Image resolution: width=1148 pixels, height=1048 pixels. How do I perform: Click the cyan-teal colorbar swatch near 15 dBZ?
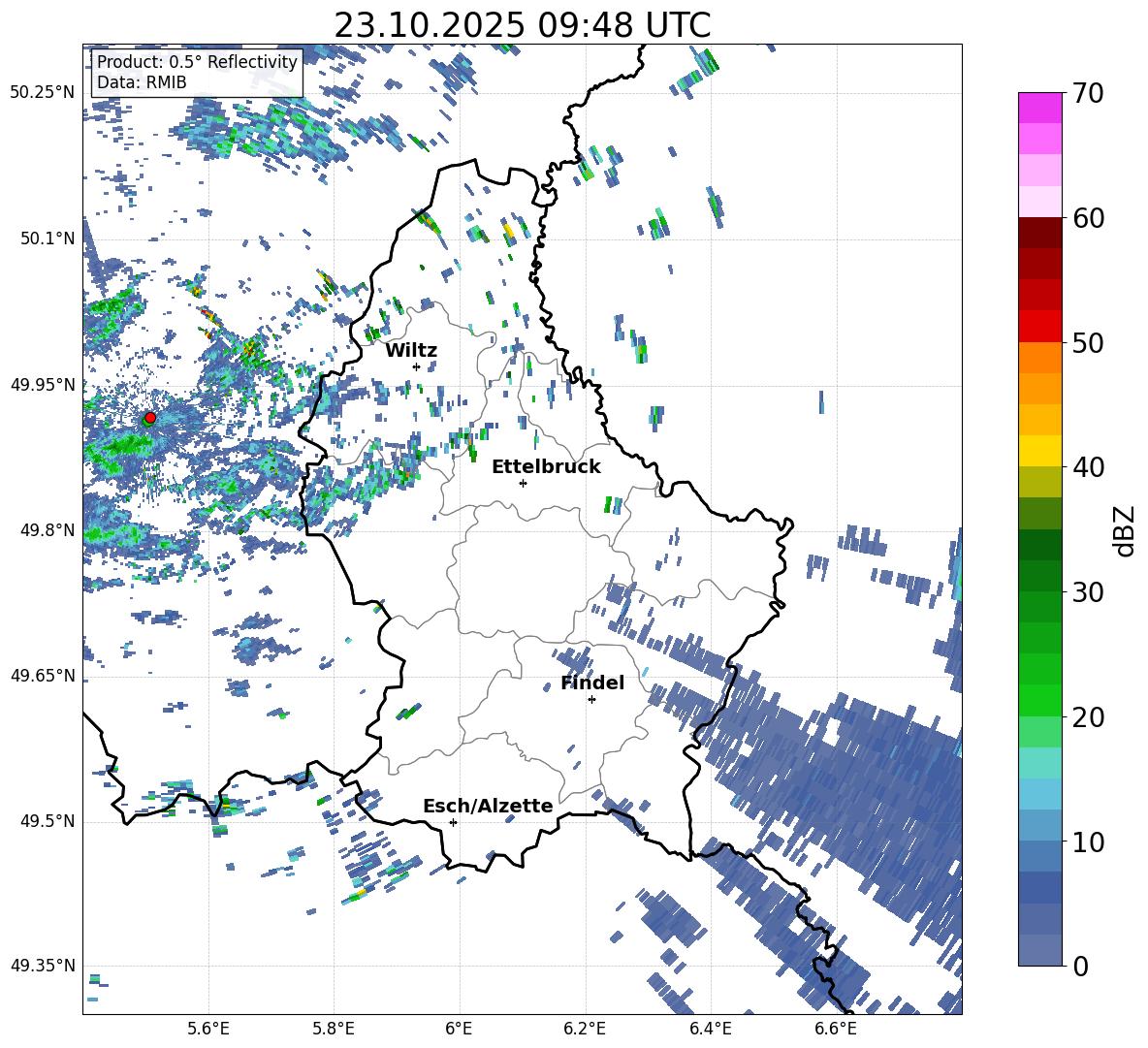pos(1039,763)
